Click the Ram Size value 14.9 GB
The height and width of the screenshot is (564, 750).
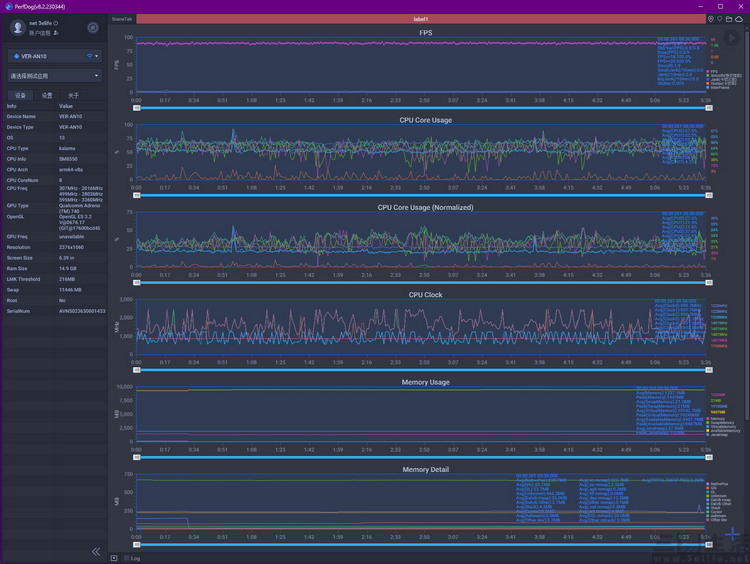pyautogui.click(x=67, y=268)
